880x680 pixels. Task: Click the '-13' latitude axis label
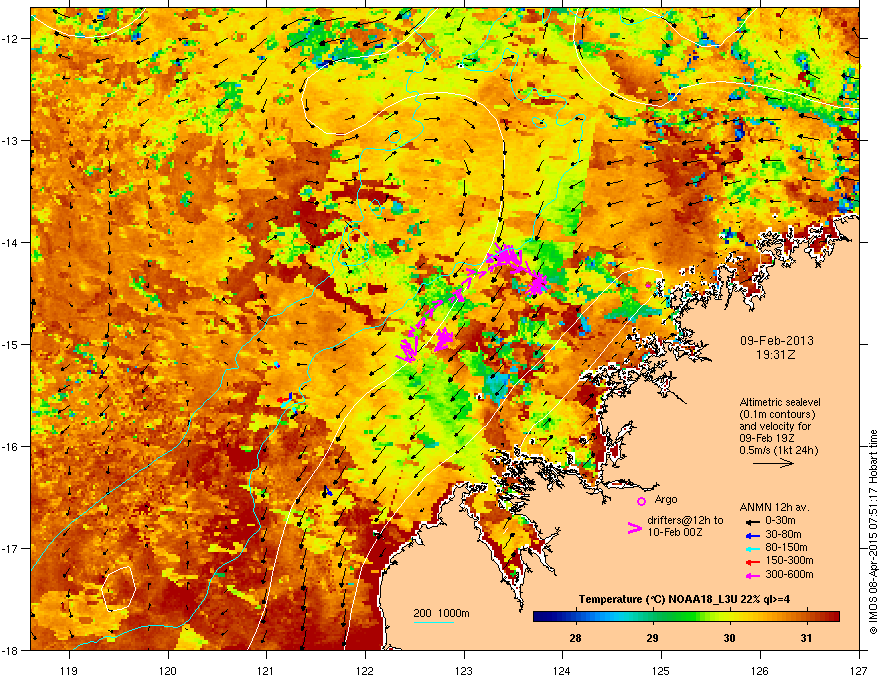(x=10, y=140)
